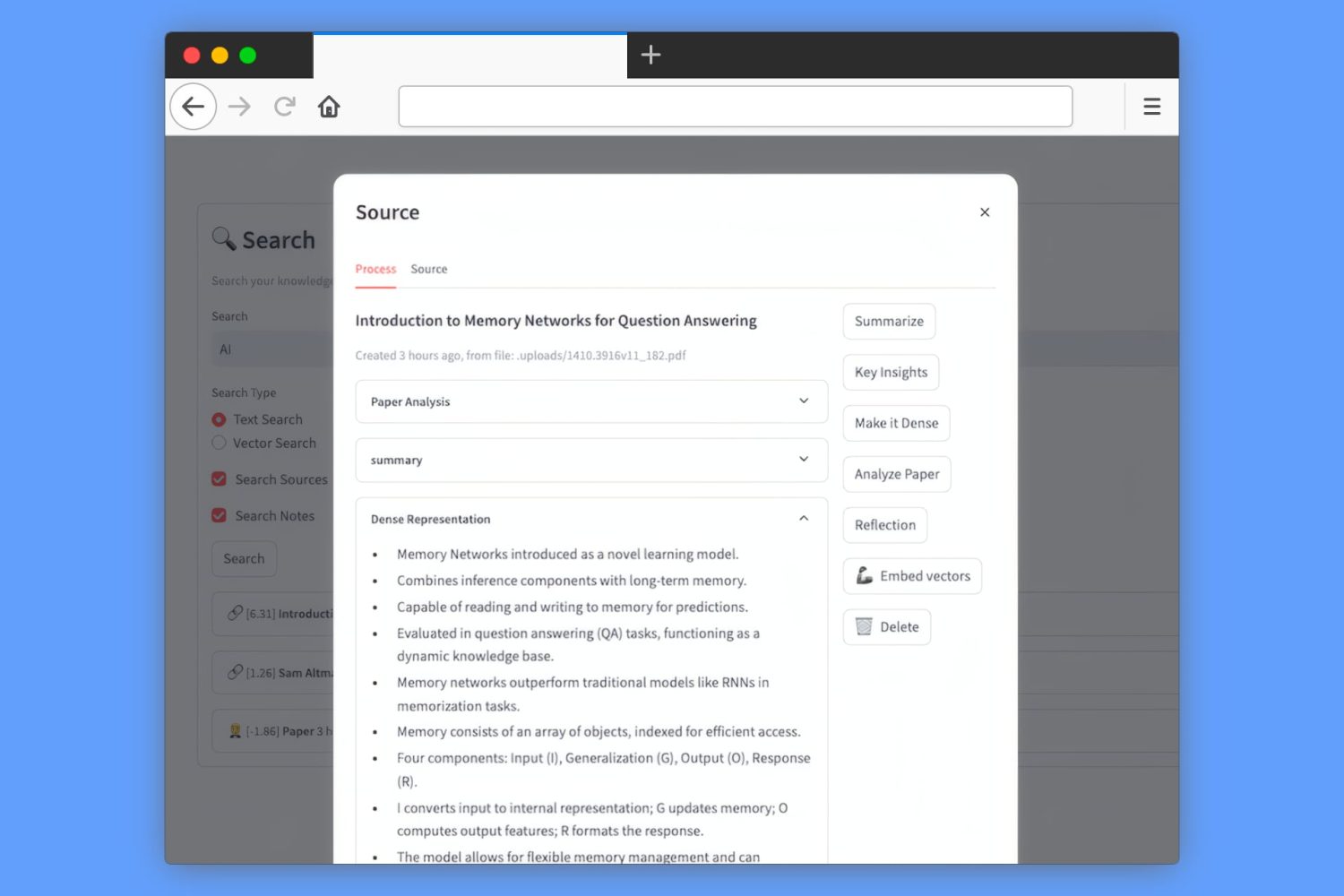This screenshot has width=1344, height=896.
Task: Click the browser forward arrow
Action: pyautogui.click(x=239, y=107)
